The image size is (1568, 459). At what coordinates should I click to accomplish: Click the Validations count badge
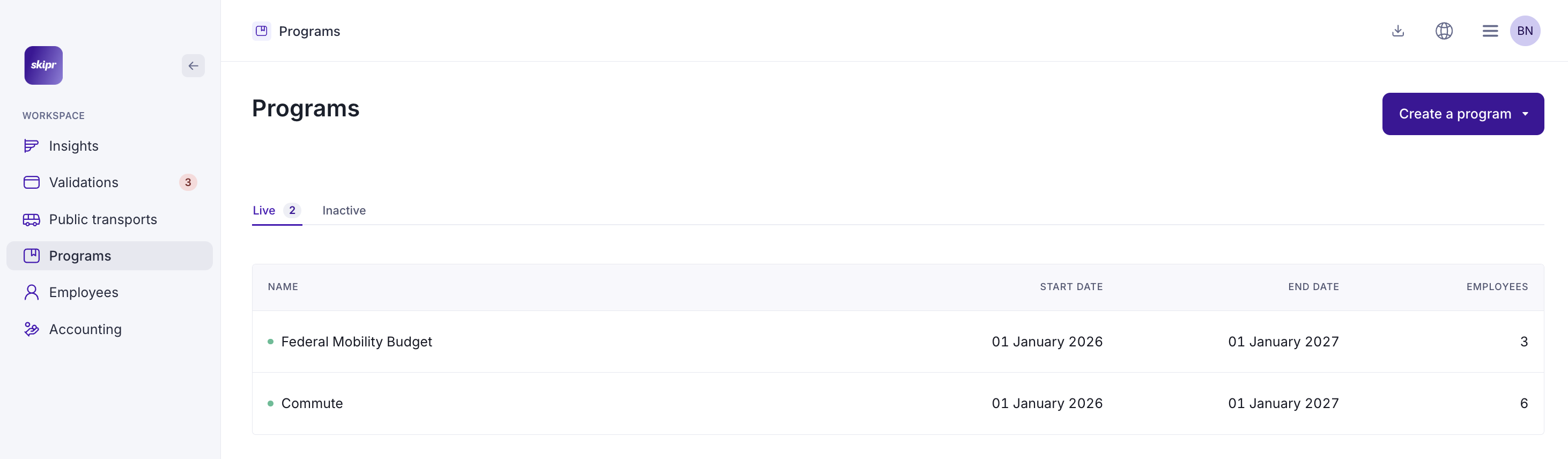188,183
